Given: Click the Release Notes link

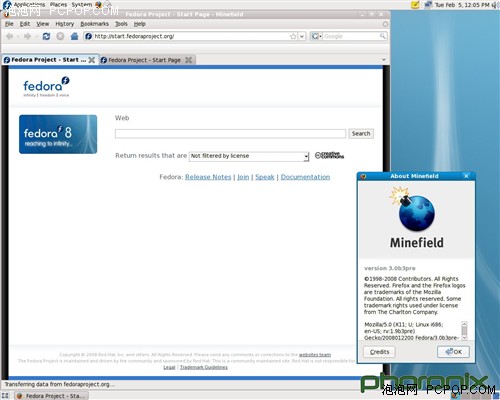Looking at the screenshot, I should [208, 177].
